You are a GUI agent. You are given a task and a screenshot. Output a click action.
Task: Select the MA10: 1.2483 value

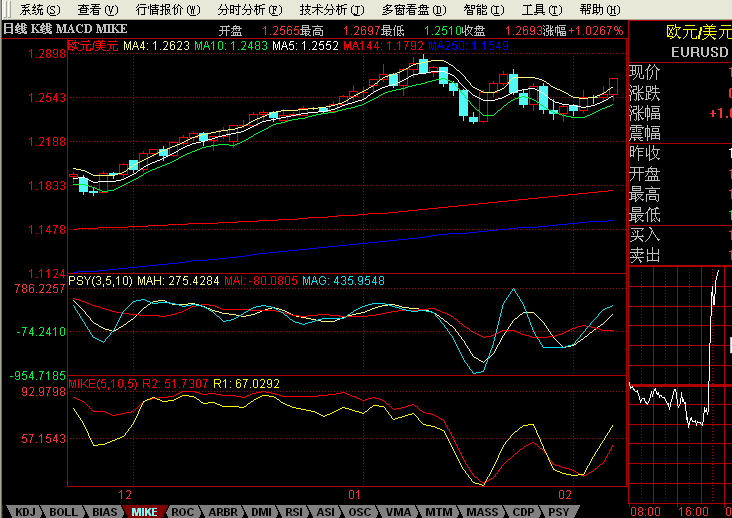pos(231,46)
